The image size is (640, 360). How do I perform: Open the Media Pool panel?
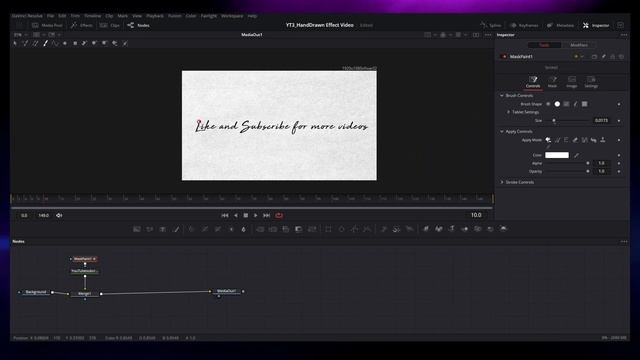coord(47,25)
